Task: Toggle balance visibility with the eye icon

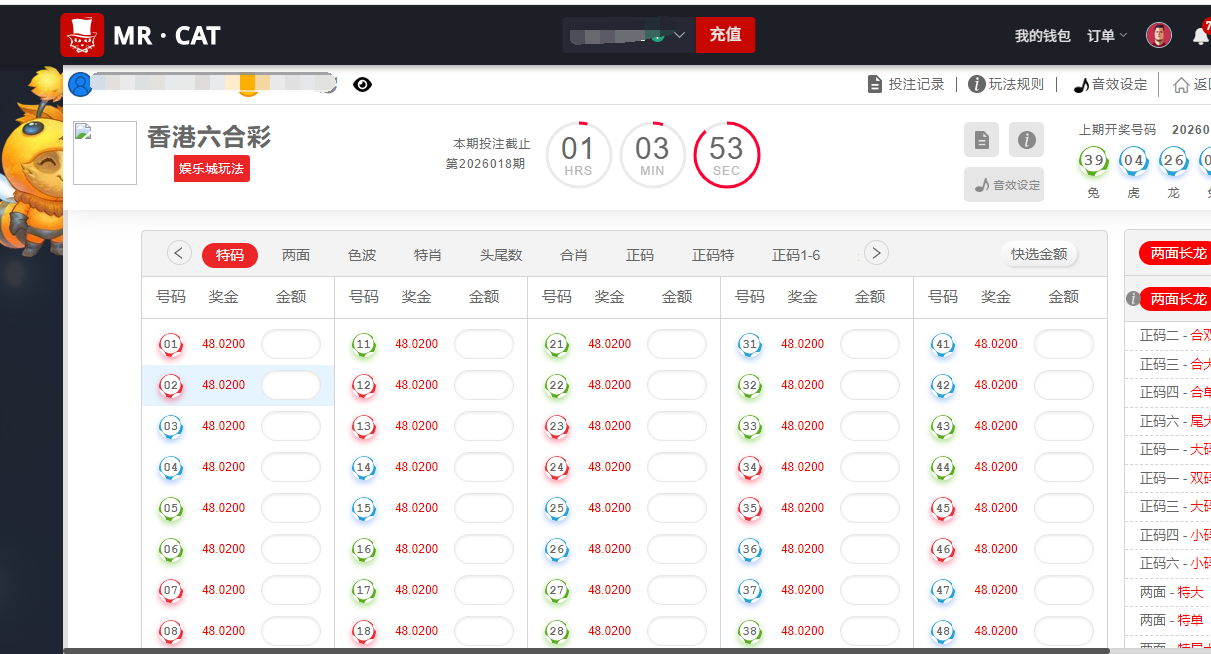Action: click(x=363, y=84)
